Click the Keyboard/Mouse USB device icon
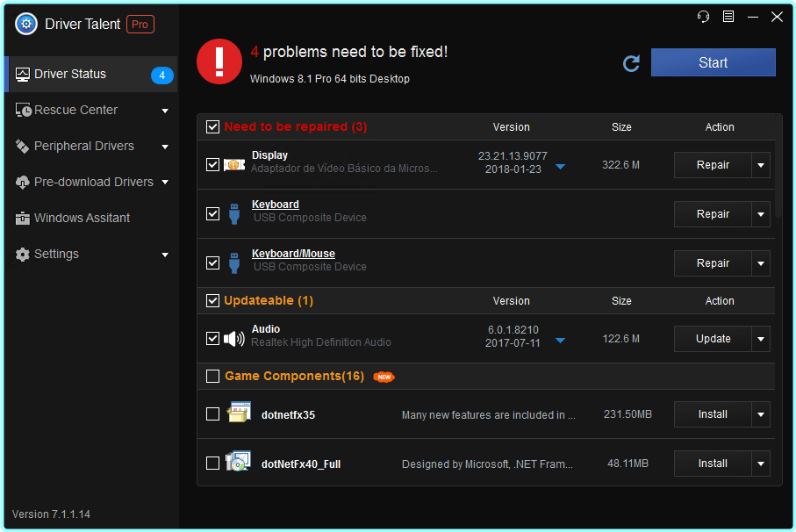This screenshot has height=532, width=796. [x=234, y=263]
